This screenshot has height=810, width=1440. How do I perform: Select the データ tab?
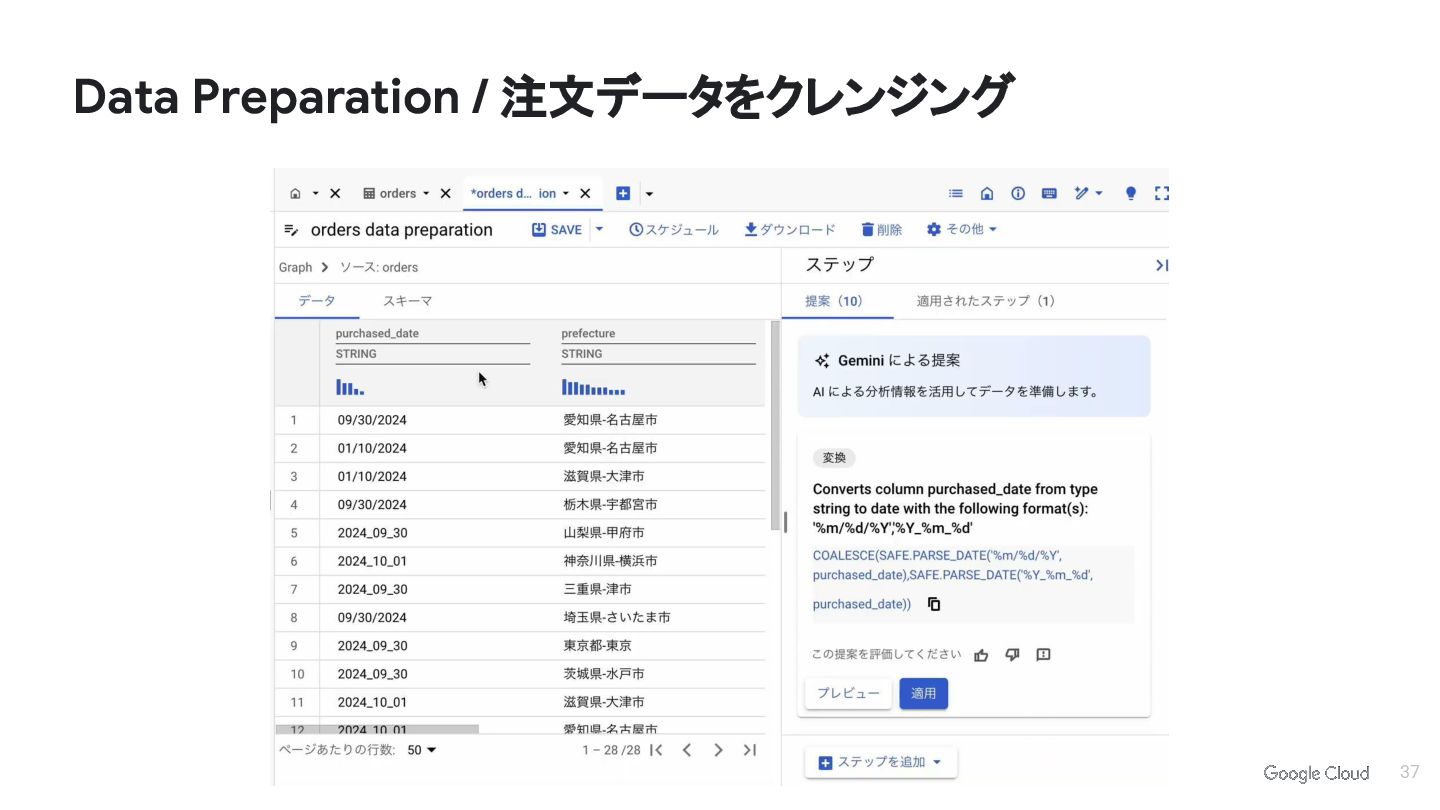click(317, 301)
